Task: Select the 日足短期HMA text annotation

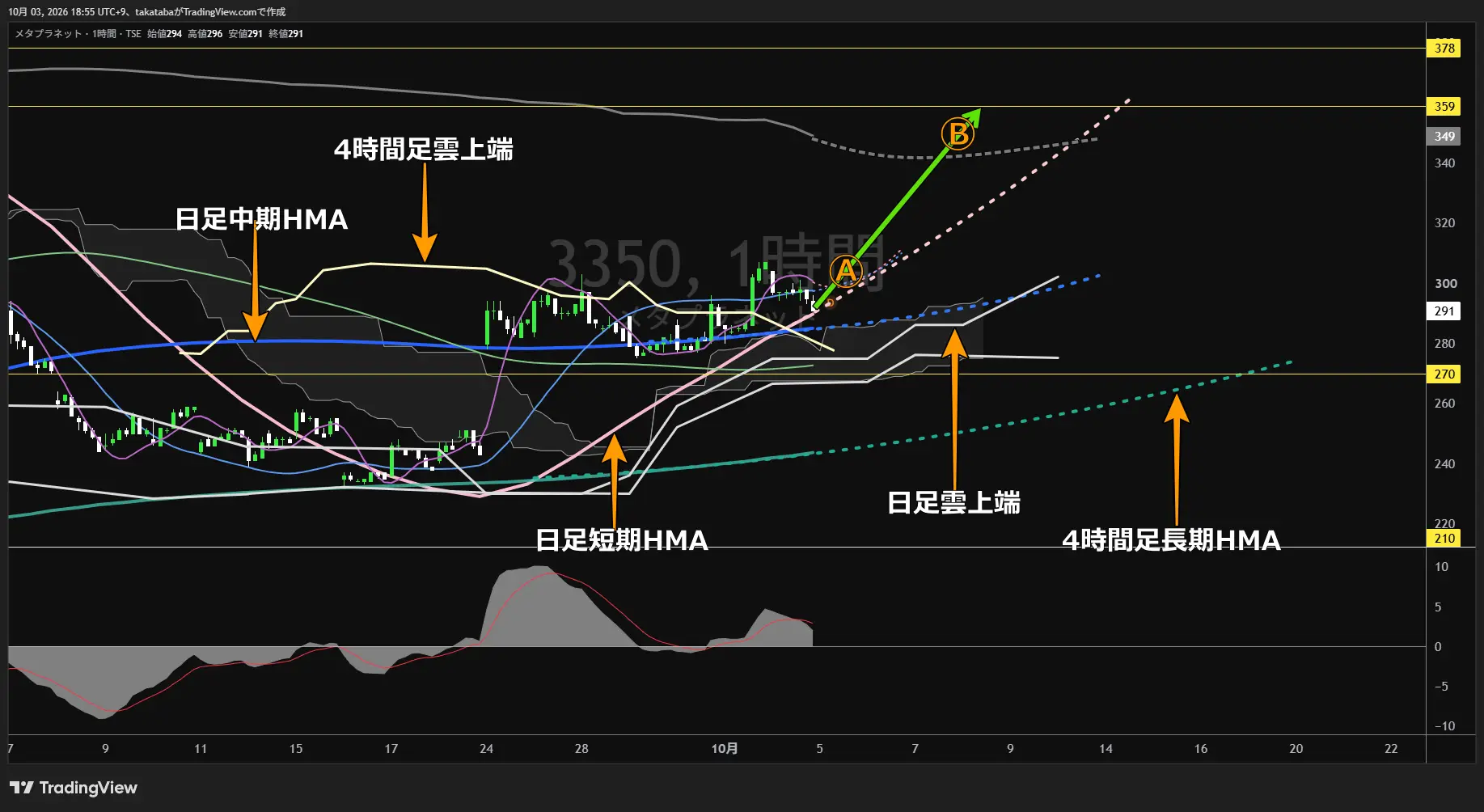Action: (621, 540)
